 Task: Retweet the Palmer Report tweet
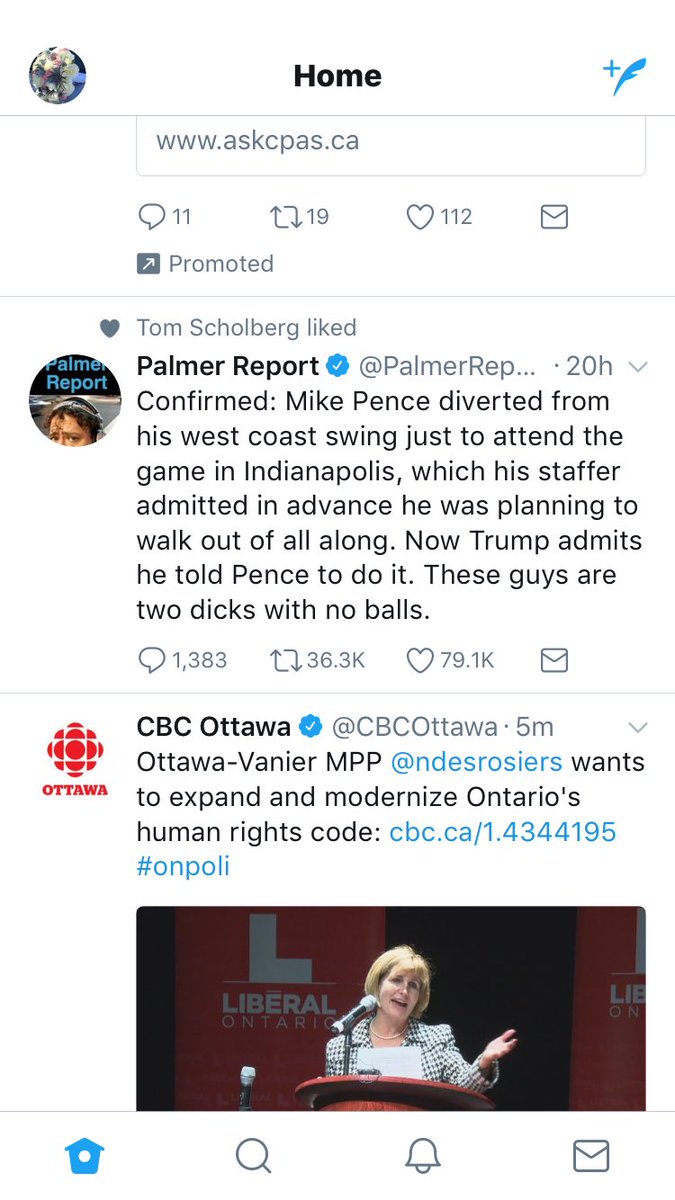(285, 660)
